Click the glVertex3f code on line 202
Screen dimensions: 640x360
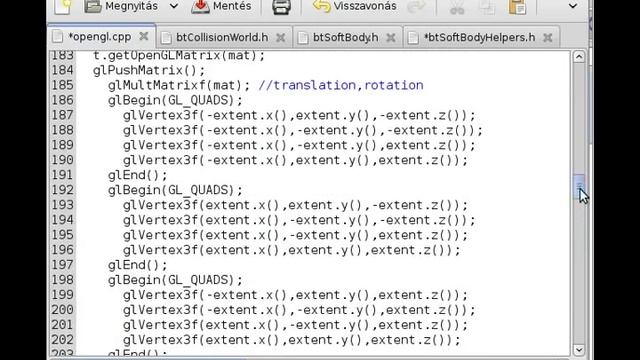tap(292, 340)
